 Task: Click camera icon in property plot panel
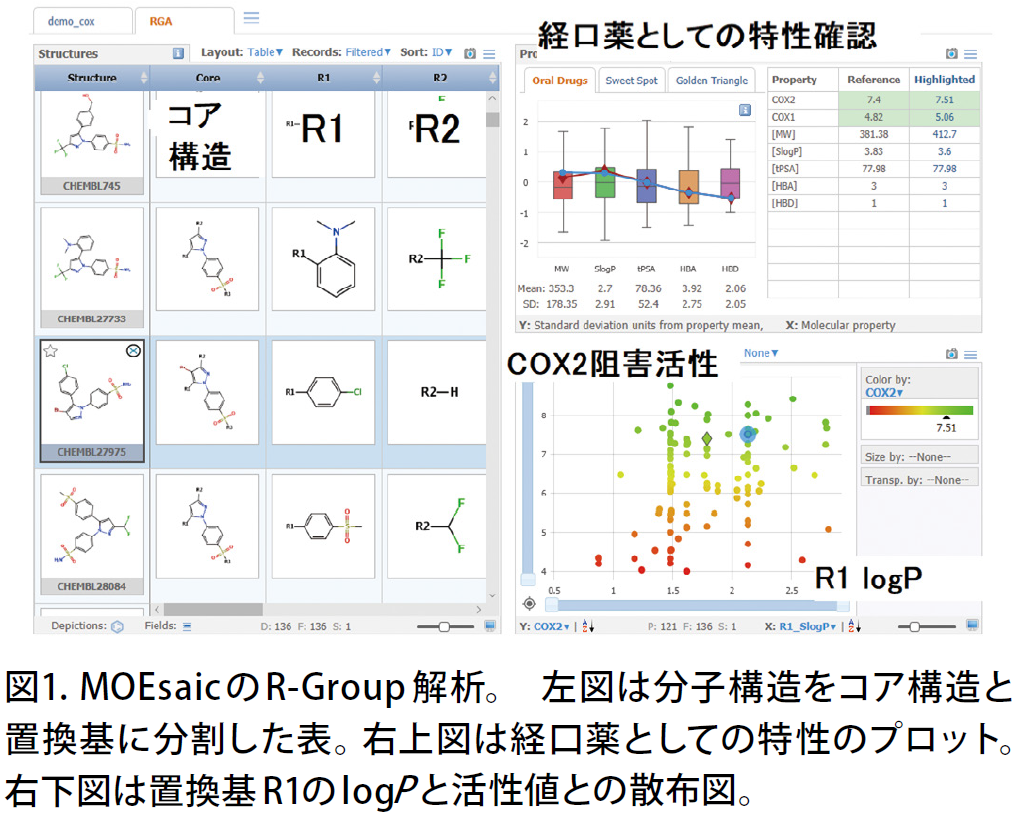(x=952, y=53)
